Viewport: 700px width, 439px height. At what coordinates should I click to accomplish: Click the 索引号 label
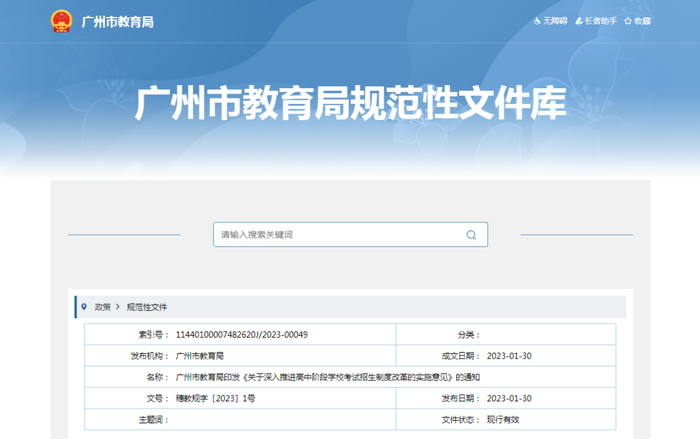point(153,334)
